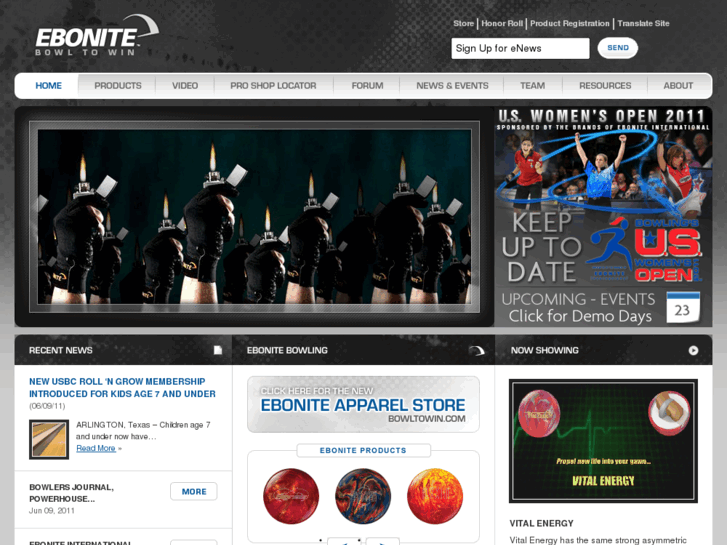This screenshot has width=727, height=545.
Task: Open the Products menu
Action: (118, 86)
